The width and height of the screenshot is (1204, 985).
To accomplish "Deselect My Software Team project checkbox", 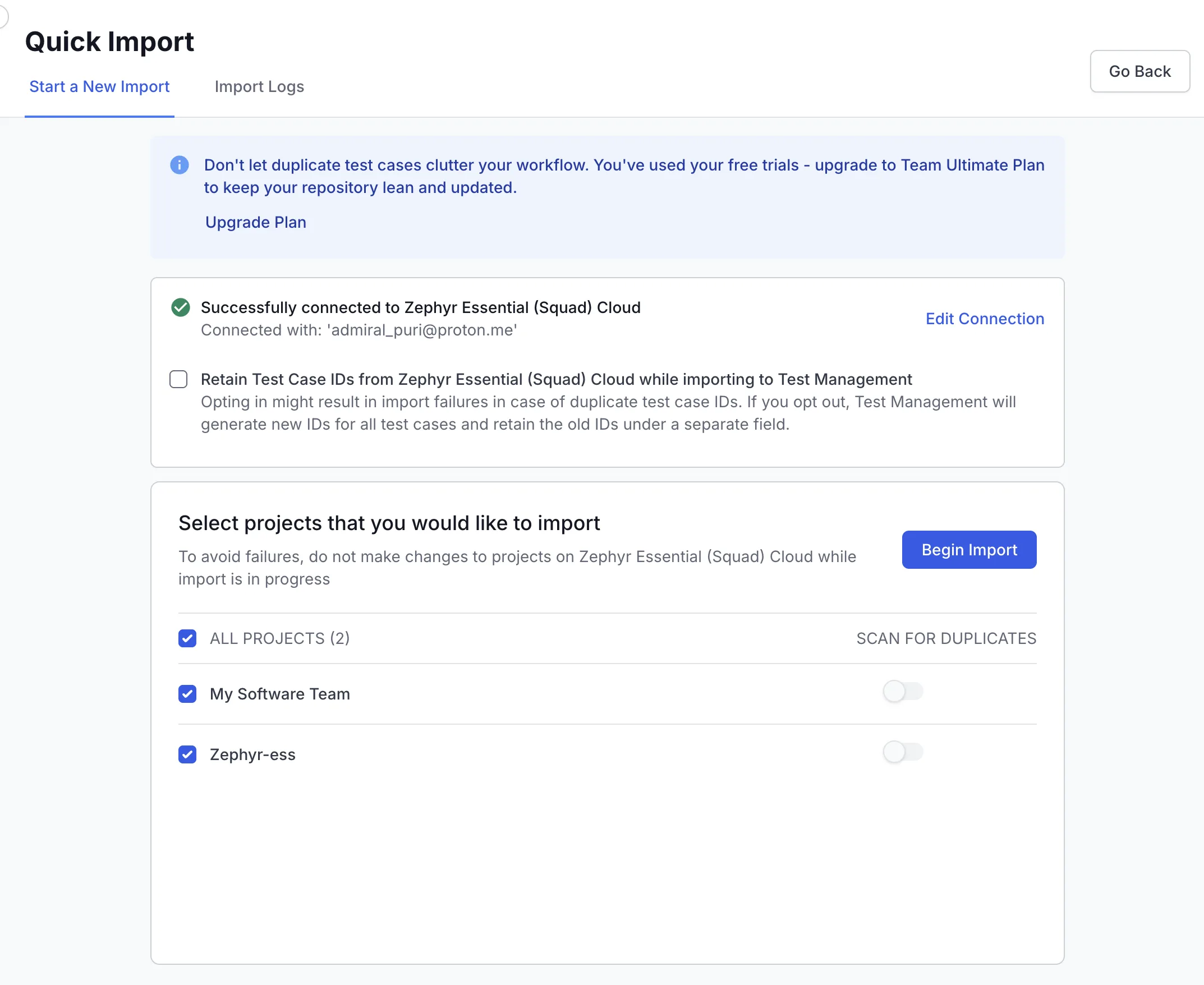I will pos(187,693).
